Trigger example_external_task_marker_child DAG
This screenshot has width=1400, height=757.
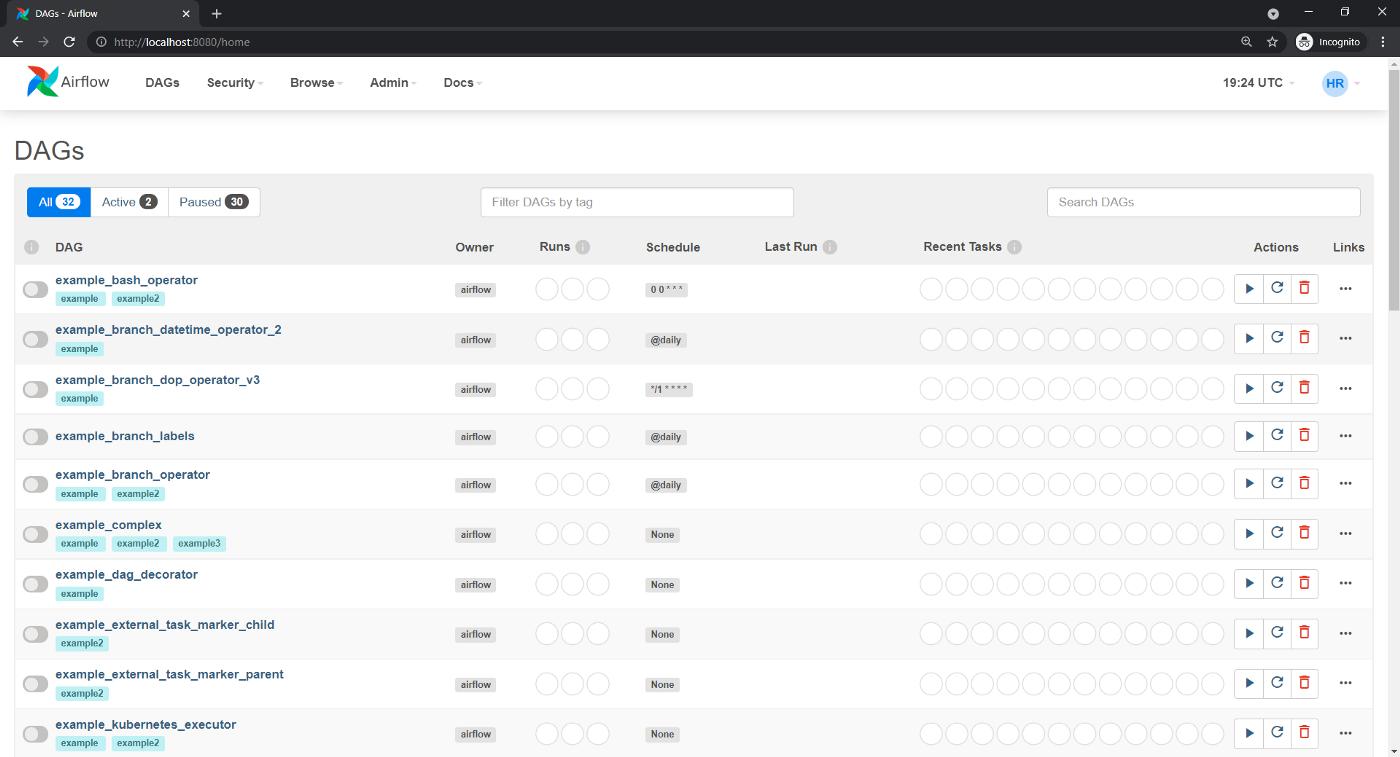coord(1249,633)
